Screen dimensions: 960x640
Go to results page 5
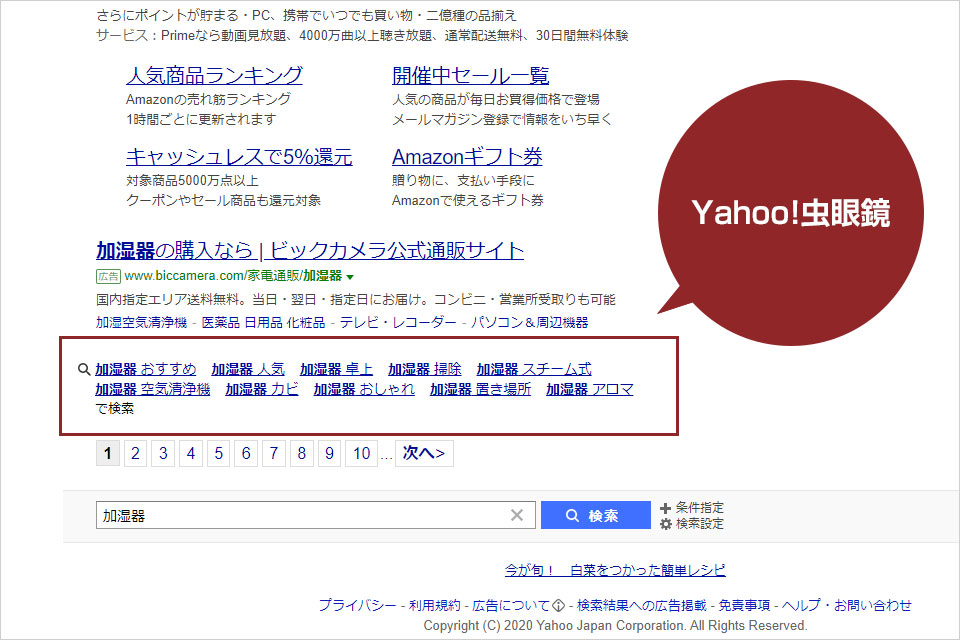click(x=219, y=453)
